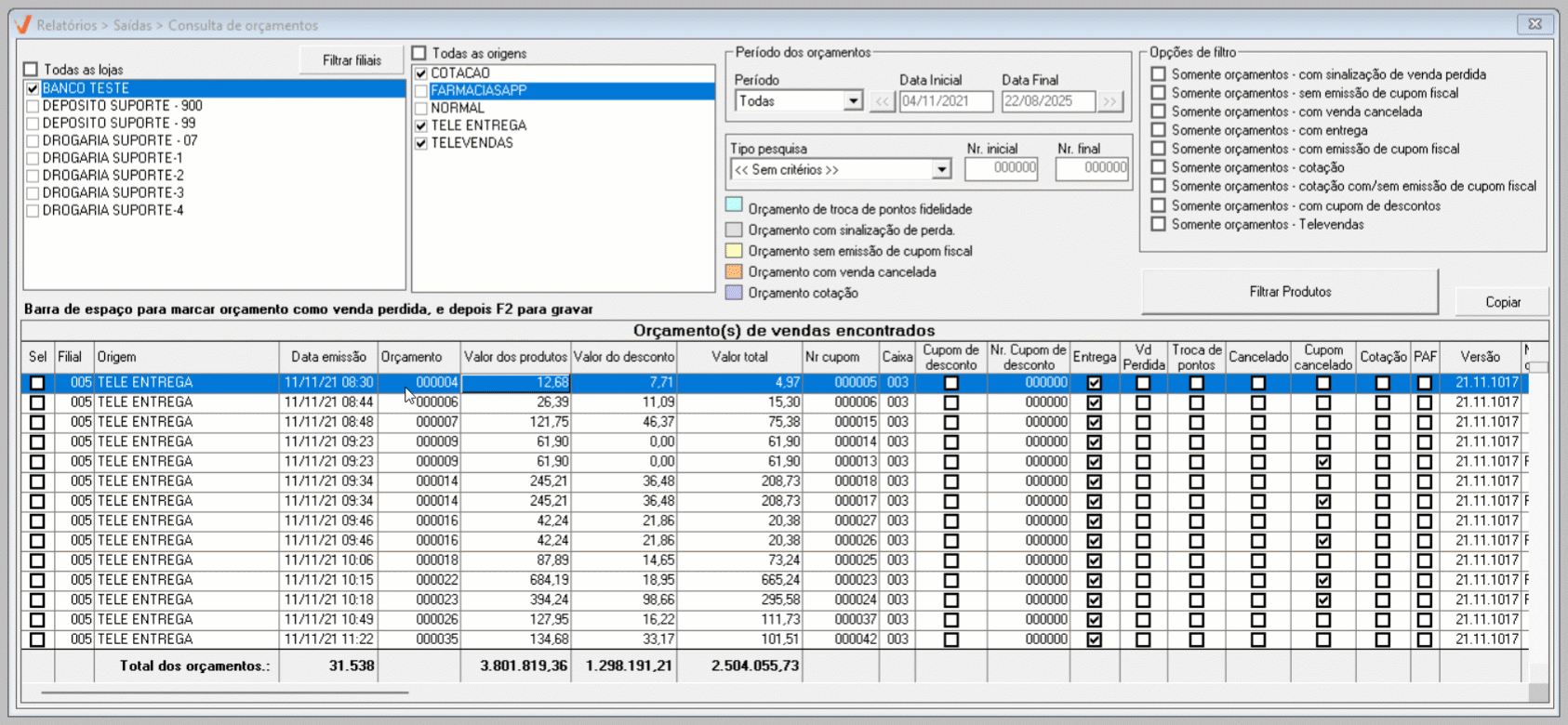
Task: Sort by Valor total column header
Action: 739,357
